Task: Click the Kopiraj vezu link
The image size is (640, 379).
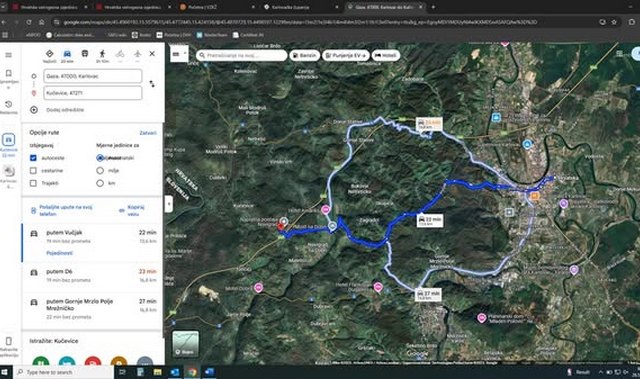Action: 136,210
